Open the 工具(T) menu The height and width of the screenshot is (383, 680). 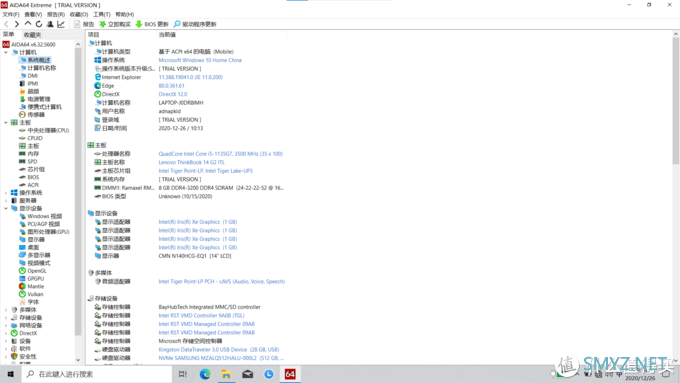pyautogui.click(x=101, y=14)
